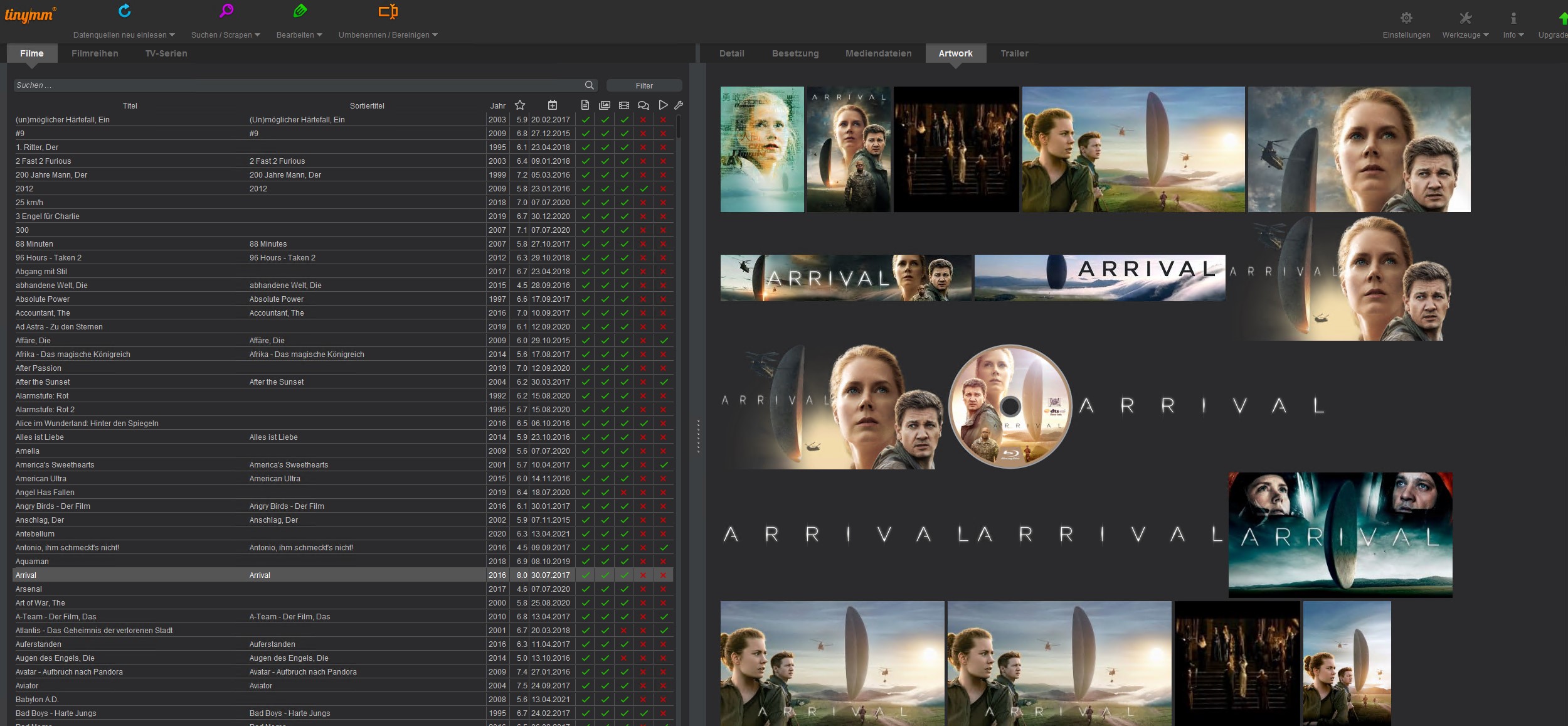The image size is (1568, 726).
Task: Click the movie list vertical scrollbar
Action: click(x=678, y=127)
